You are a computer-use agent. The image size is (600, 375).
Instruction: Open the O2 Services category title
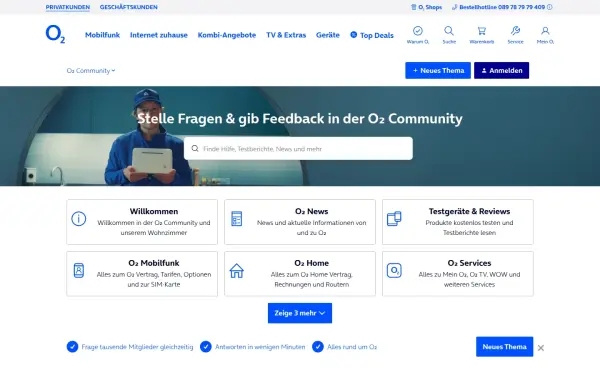[x=470, y=263]
